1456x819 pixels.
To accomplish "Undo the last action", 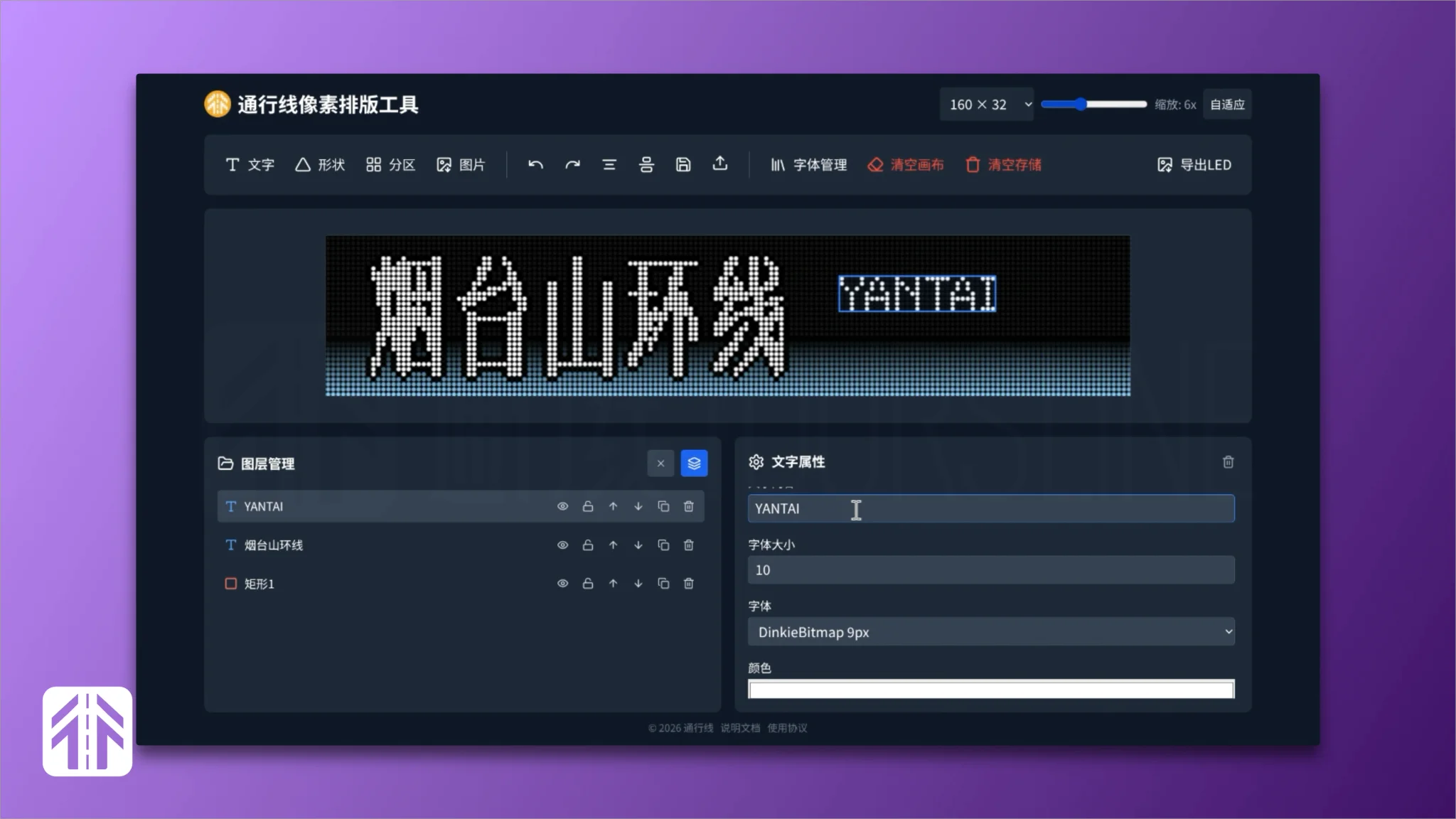I will coord(535,164).
